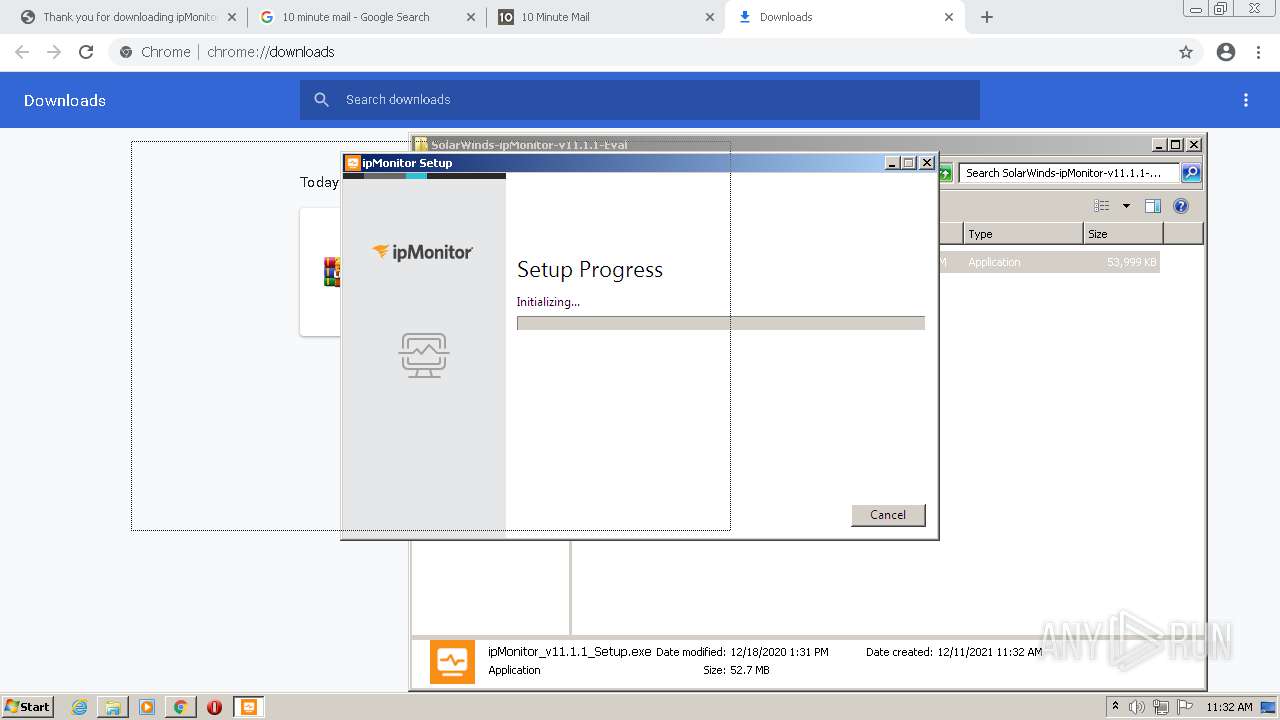Click the monitor graphic in setup sidebar
Screen dimensions: 1280x720
(x=424, y=355)
